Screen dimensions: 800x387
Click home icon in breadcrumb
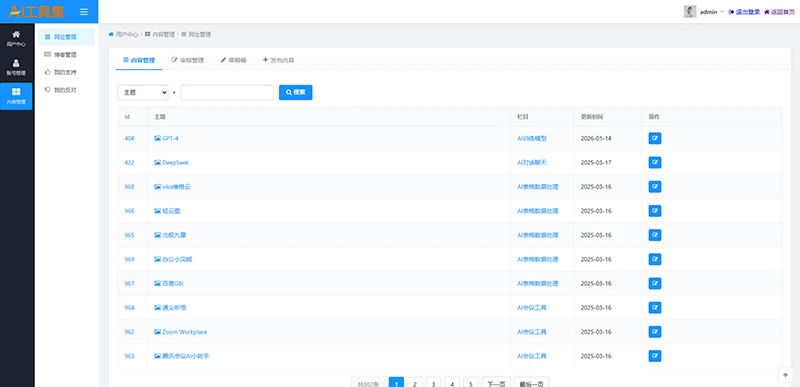click(111, 34)
